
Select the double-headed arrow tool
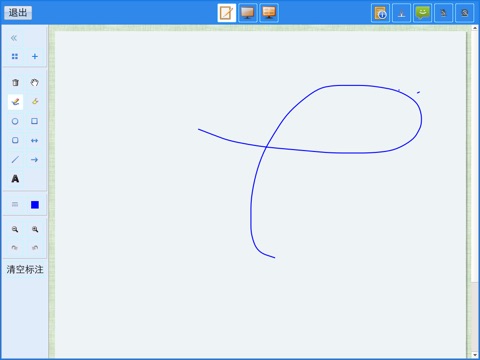coord(34,140)
